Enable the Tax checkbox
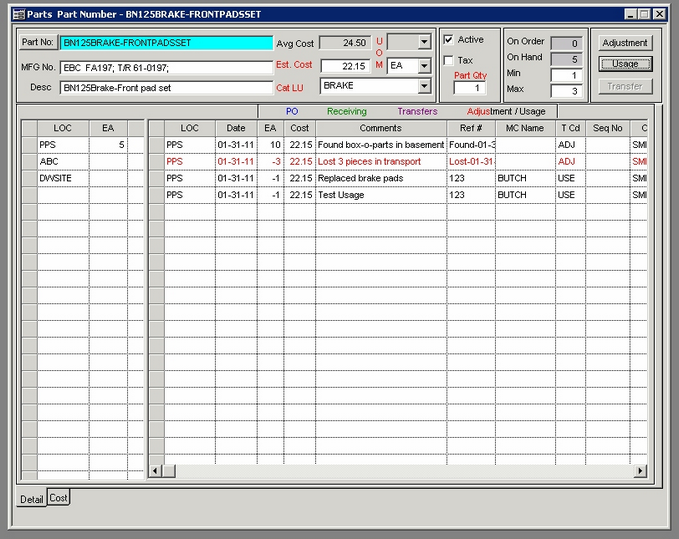679x539 pixels. coord(449,60)
